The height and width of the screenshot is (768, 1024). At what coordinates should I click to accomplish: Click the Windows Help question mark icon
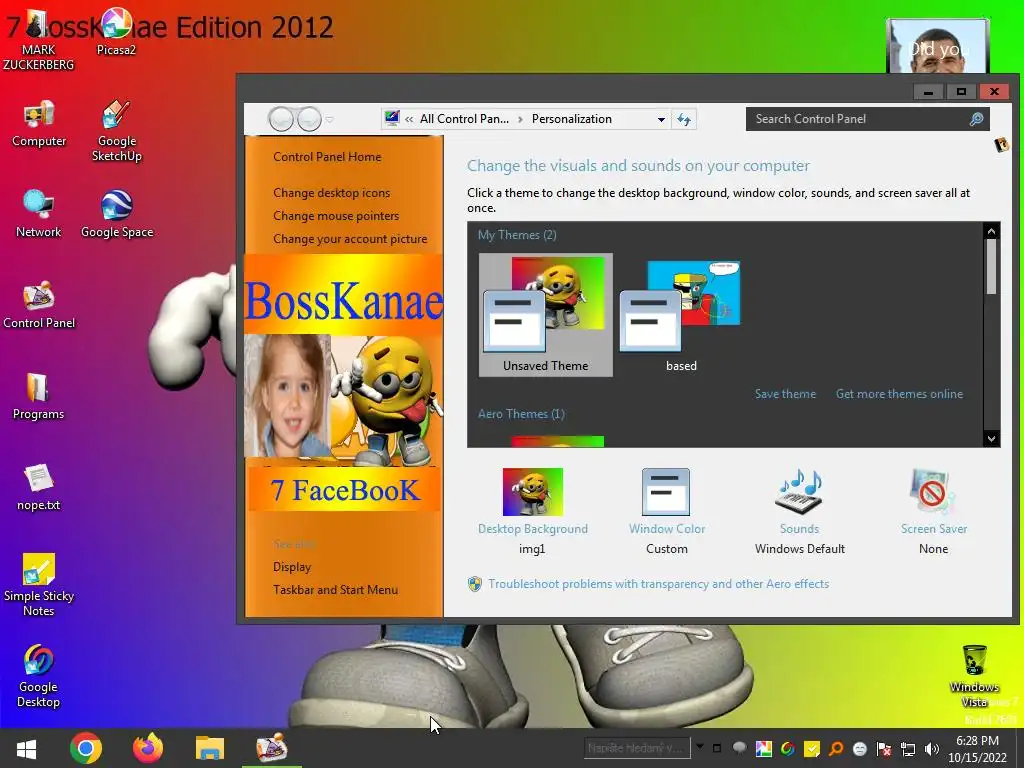(x=1001, y=144)
